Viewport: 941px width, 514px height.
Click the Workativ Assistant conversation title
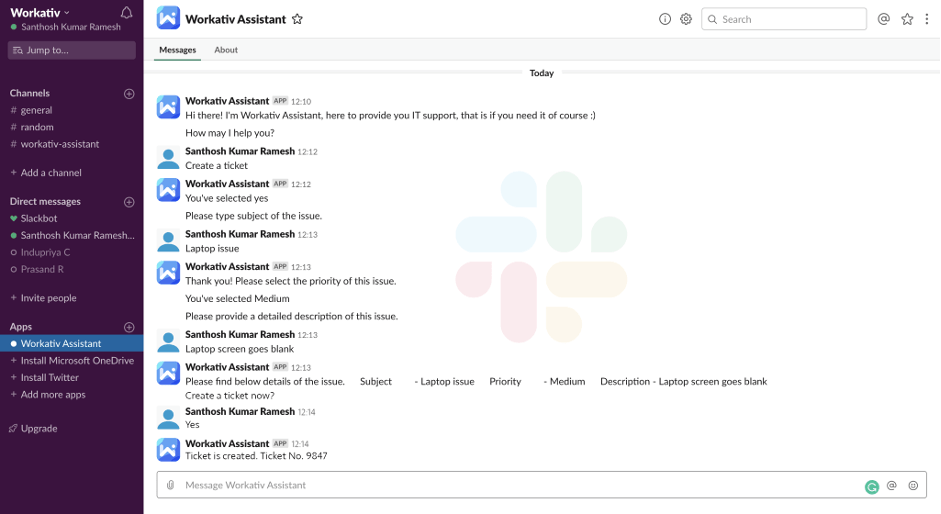[x=235, y=19]
